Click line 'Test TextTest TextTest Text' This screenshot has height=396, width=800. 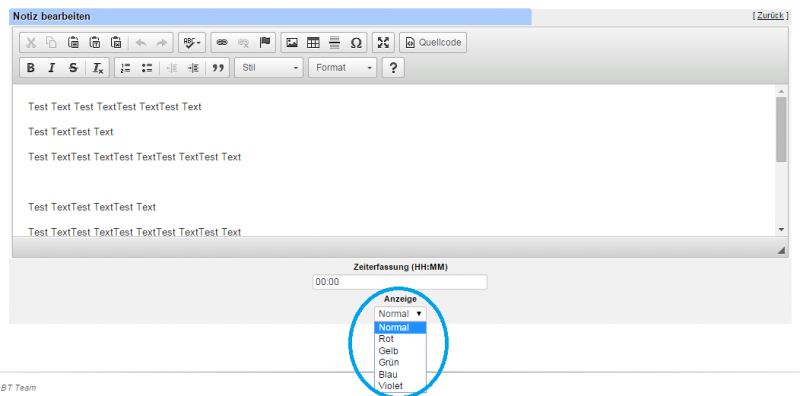pyautogui.click(x=92, y=207)
